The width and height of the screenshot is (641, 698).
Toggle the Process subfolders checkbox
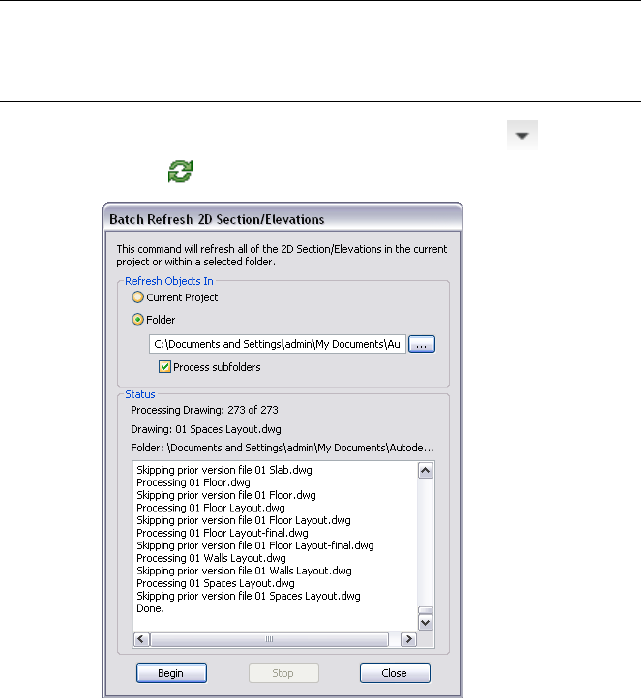[x=165, y=367]
